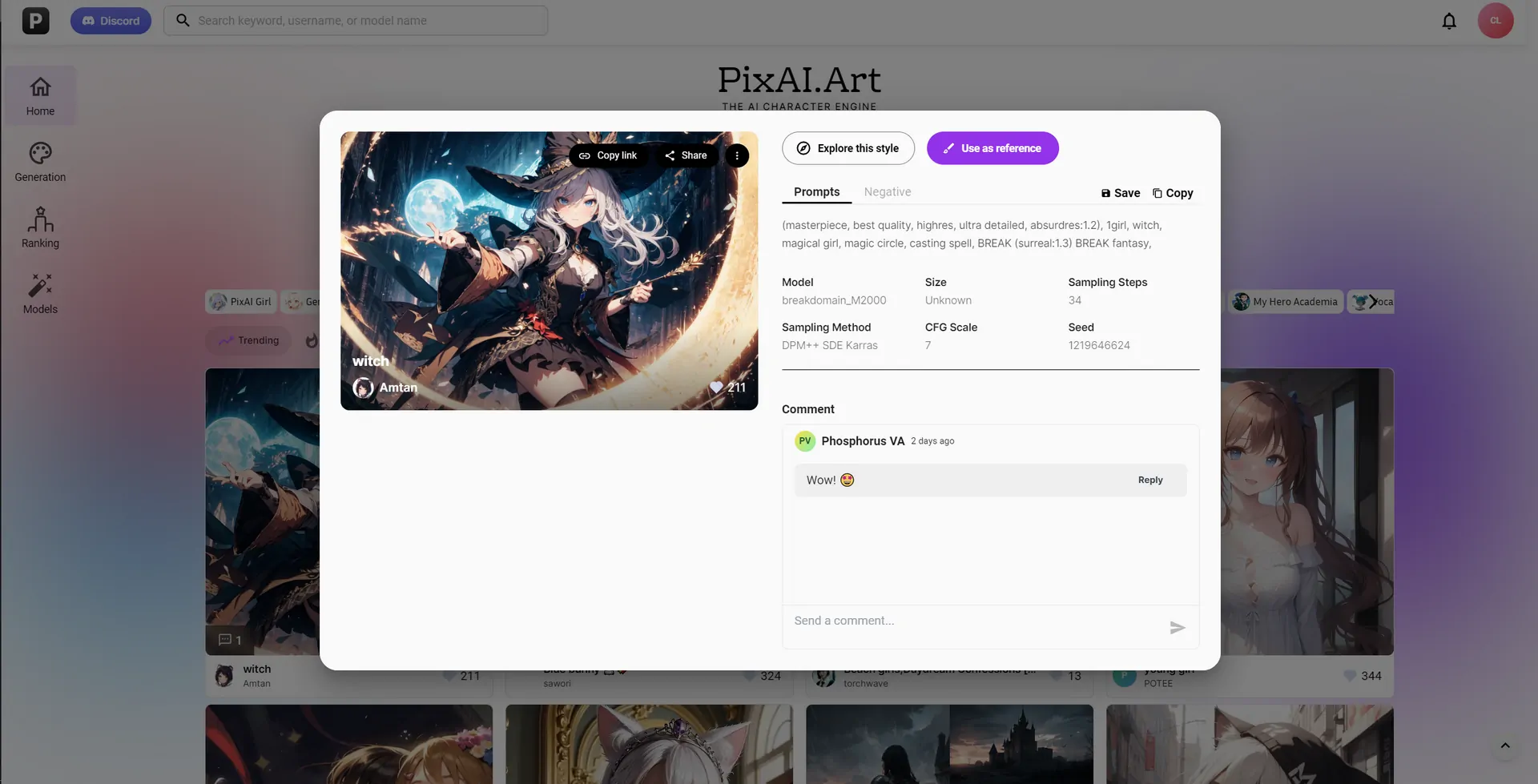Viewport: 1538px width, 784px height.
Task: Click the model name breakdomain_M2000
Action: [834, 300]
